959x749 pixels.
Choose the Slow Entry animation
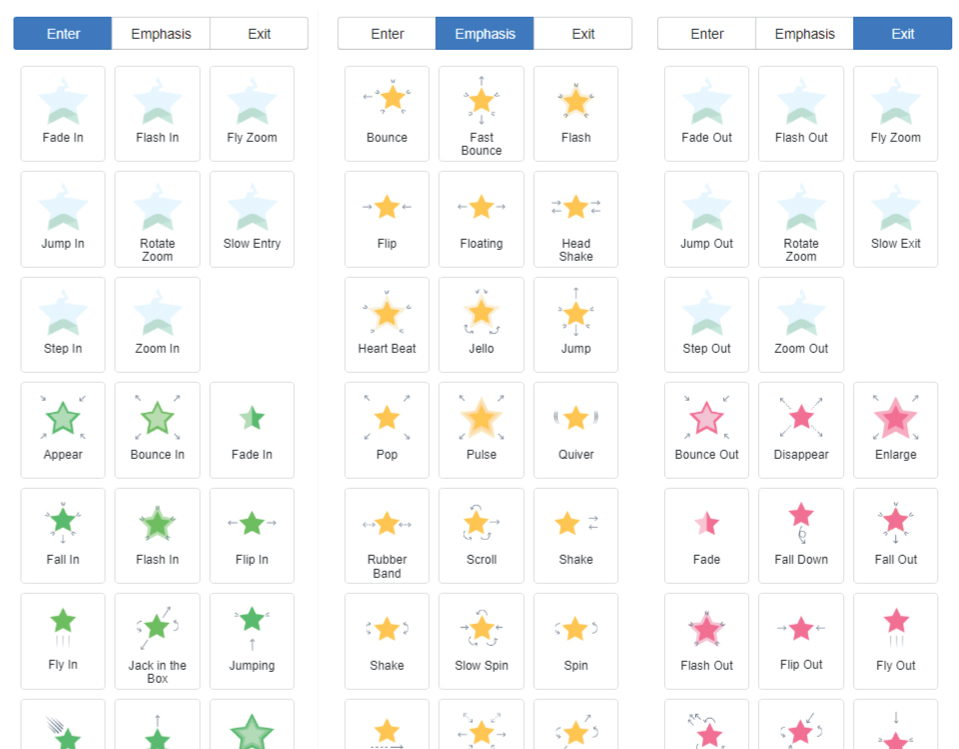pos(252,219)
